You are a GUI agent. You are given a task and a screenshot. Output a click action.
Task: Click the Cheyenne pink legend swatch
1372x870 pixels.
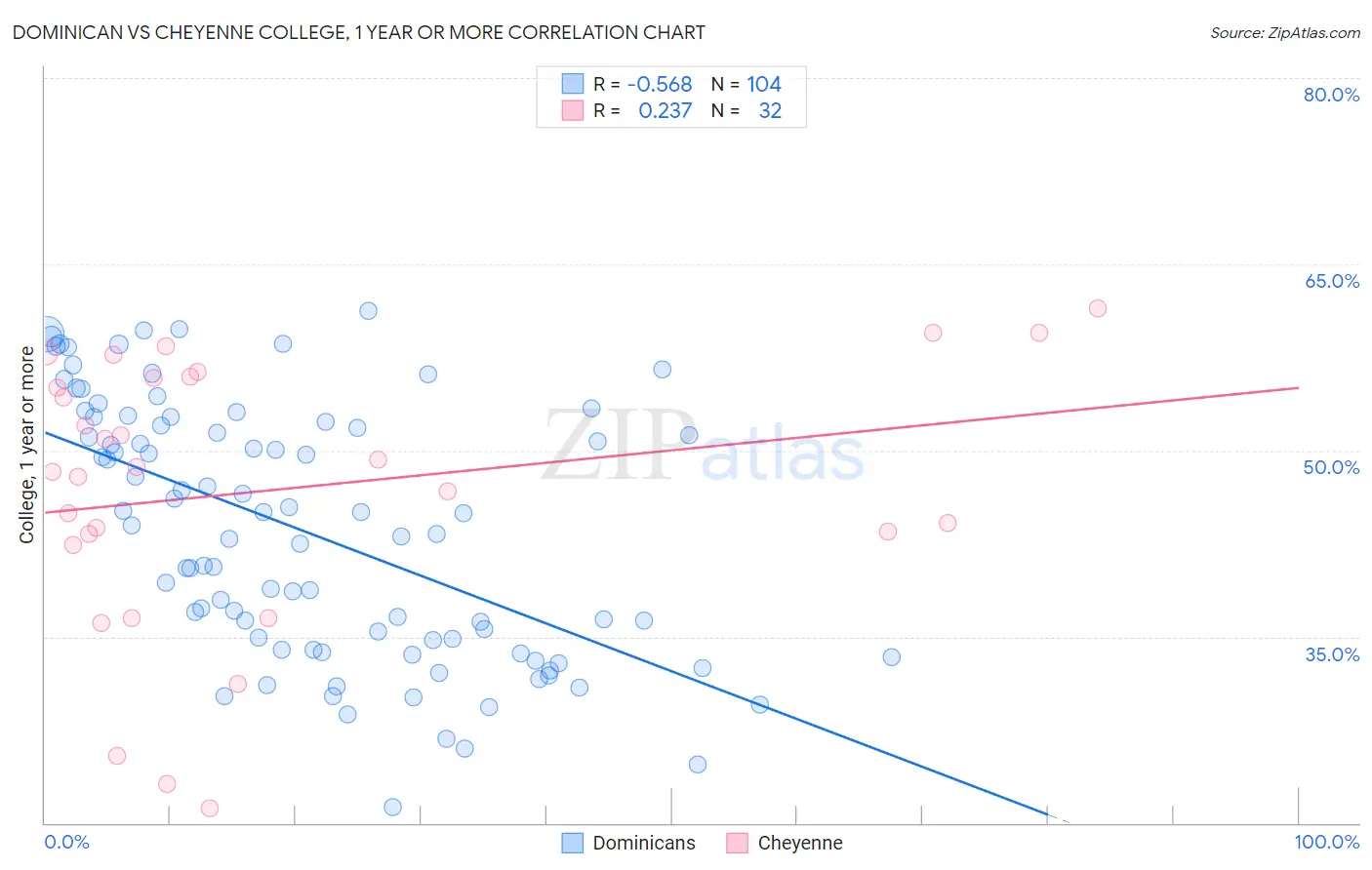tap(738, 843)
